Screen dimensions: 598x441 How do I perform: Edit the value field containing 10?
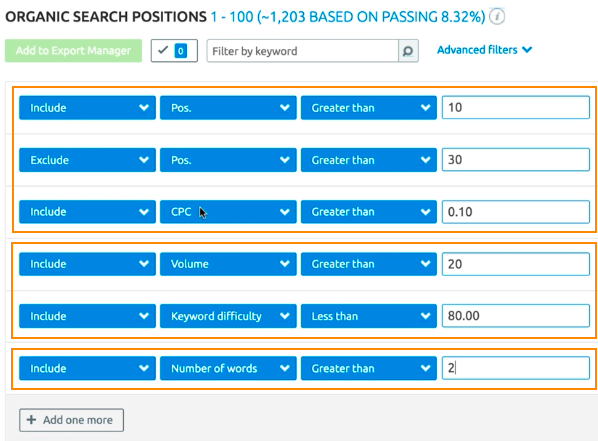[x=516, y=108]
